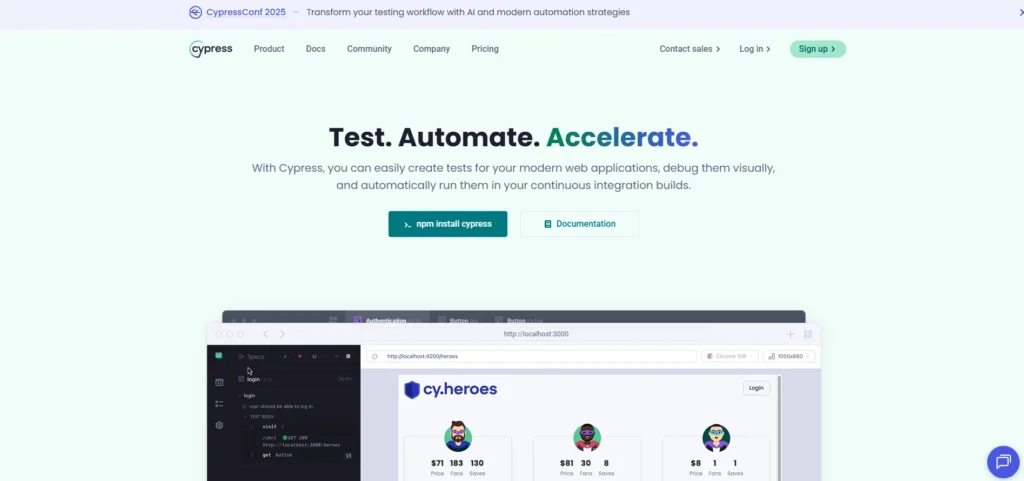Click the banner text about transforming your testing workflow

[468, 12]
